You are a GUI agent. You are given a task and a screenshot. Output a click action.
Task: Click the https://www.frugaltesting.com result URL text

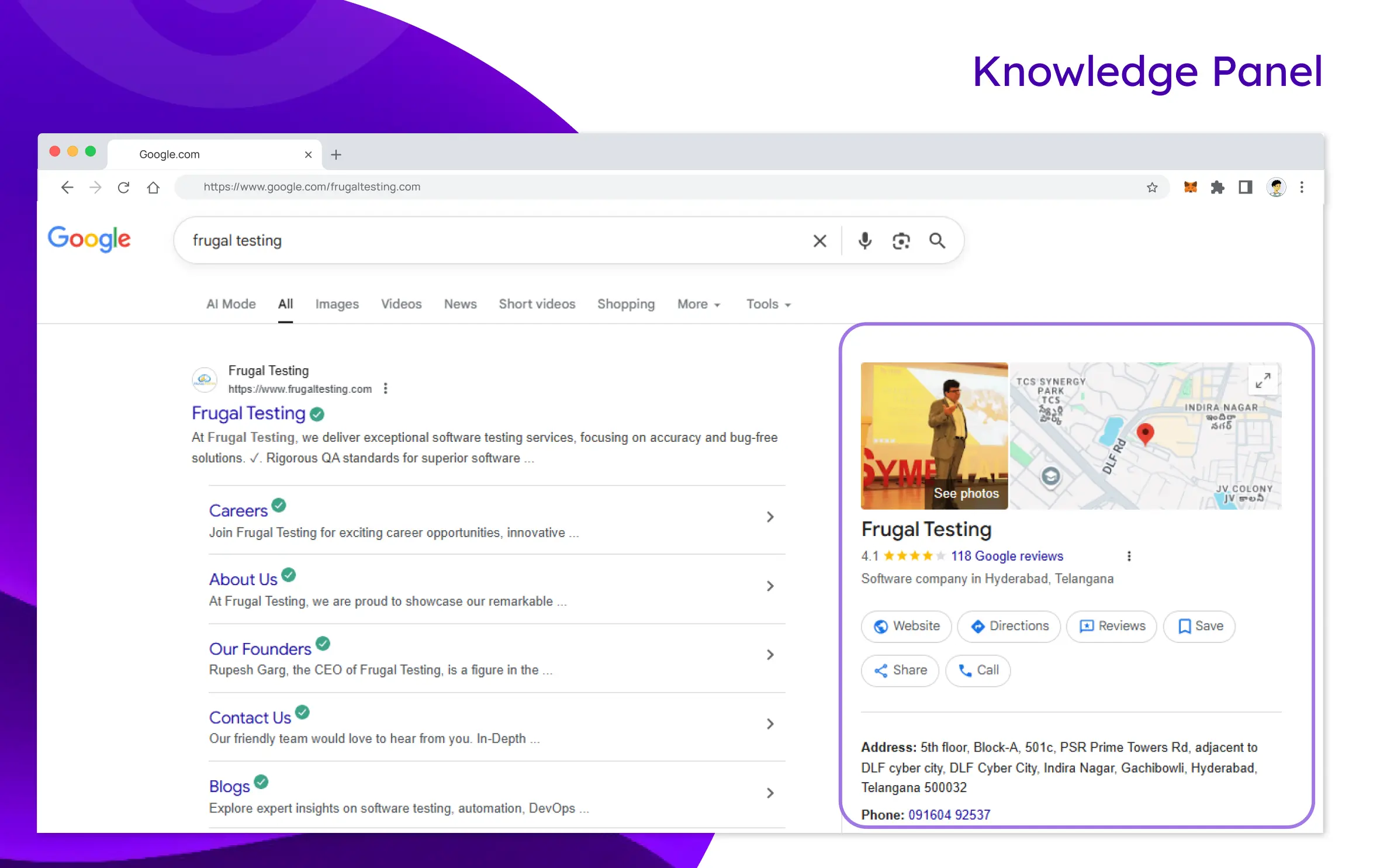click(x=300, y=389)
